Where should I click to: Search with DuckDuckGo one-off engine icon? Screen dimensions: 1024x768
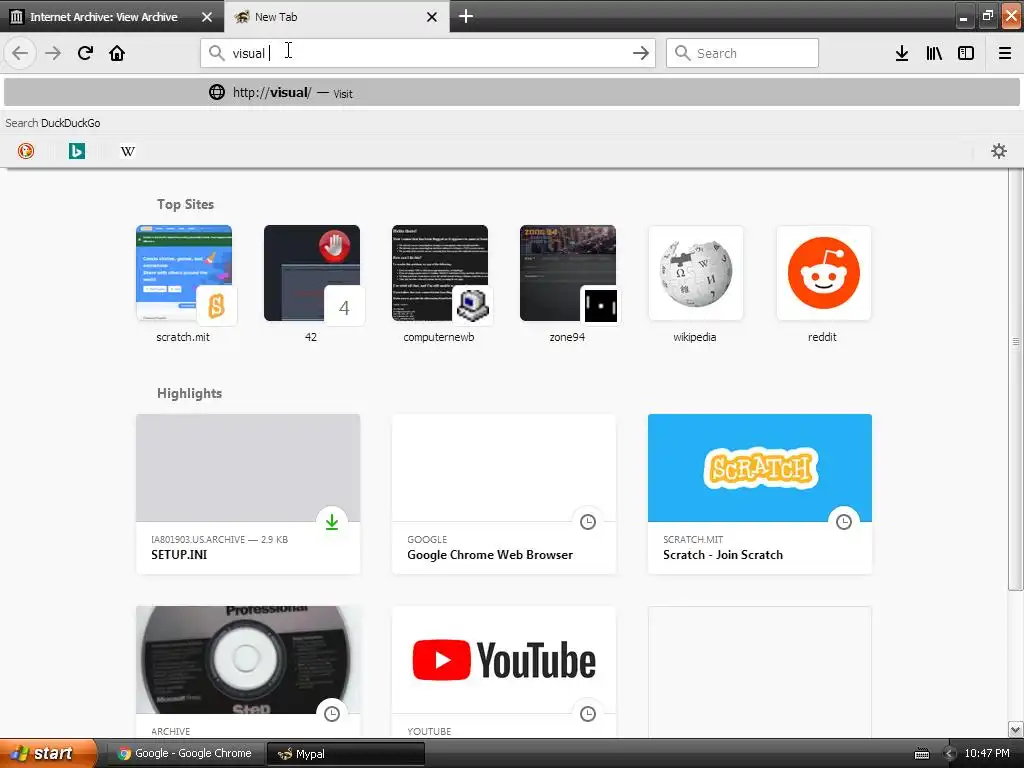[x=25, y=151]
